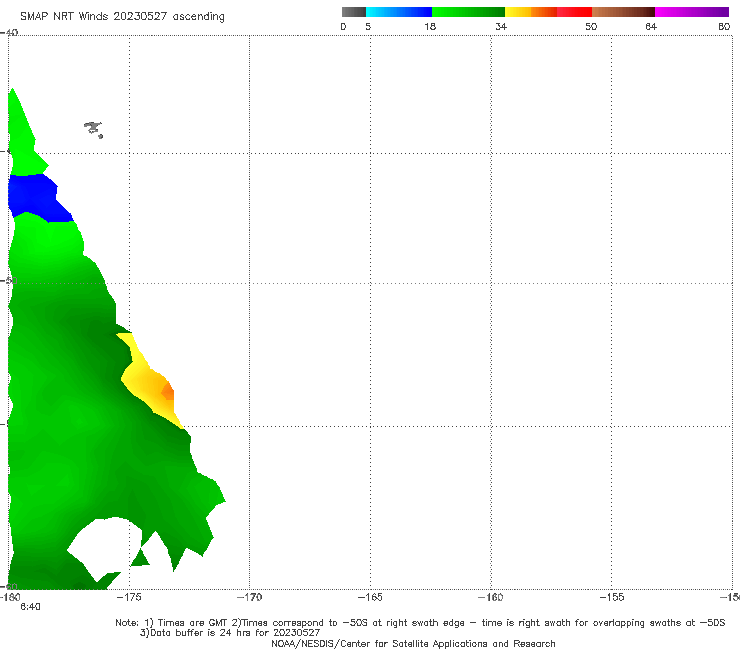This screenshot has width=740, height=650.
Task: Click the 18 label under the color bar
Action: [430, 26]
